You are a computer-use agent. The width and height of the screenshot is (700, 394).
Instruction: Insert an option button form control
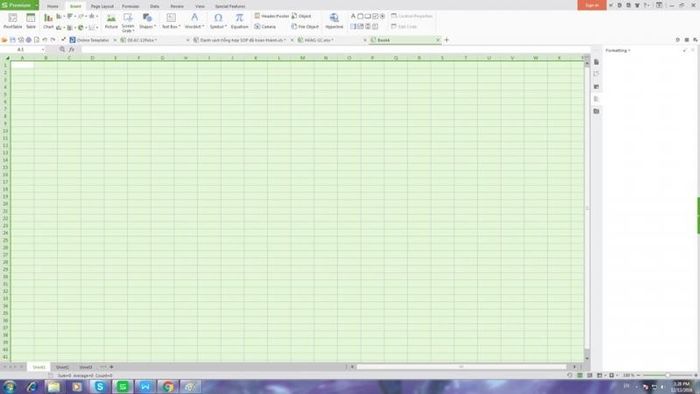[383, 16]
